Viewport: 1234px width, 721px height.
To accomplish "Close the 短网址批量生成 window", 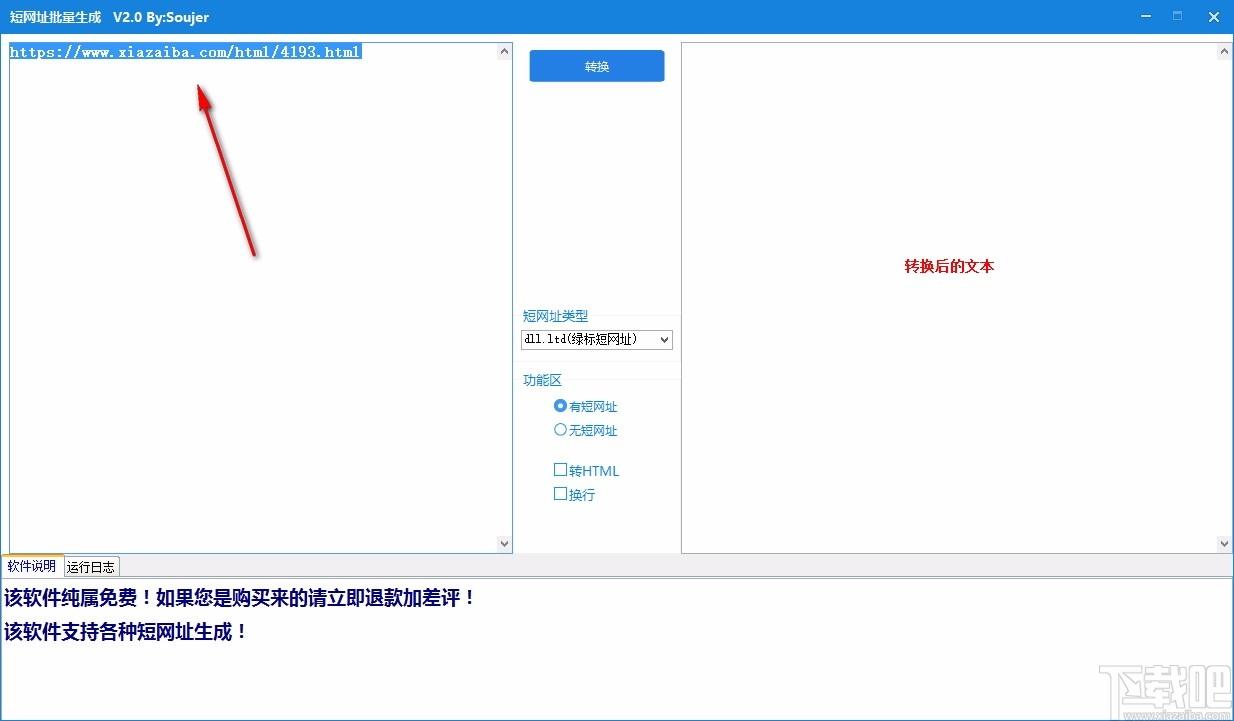I will tap(1214, 16).
